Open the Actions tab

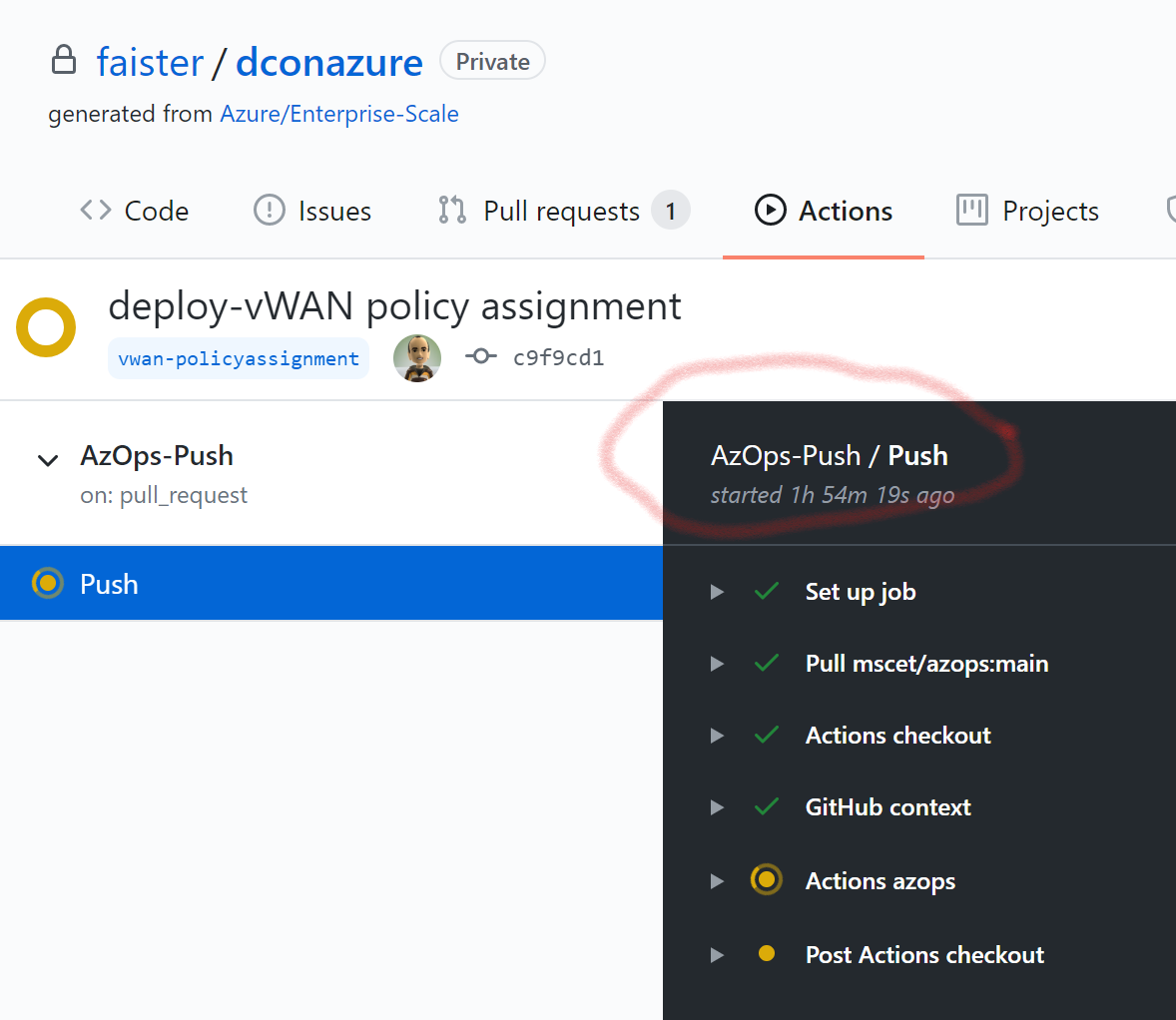click(845, 210)
